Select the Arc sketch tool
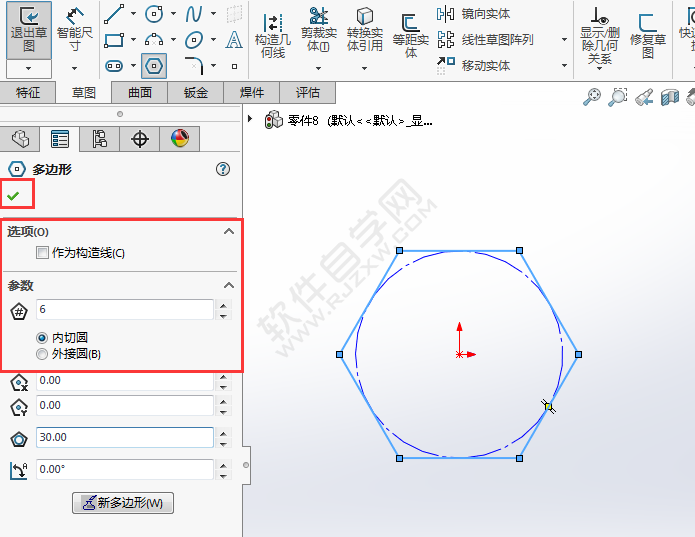The image size is (695, 537). pyautogui.click(x=154, y=40)
